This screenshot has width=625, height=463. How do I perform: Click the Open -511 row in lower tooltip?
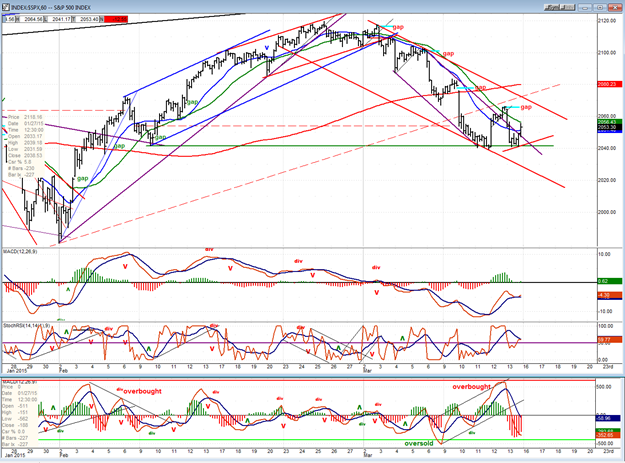coord(13,406)
